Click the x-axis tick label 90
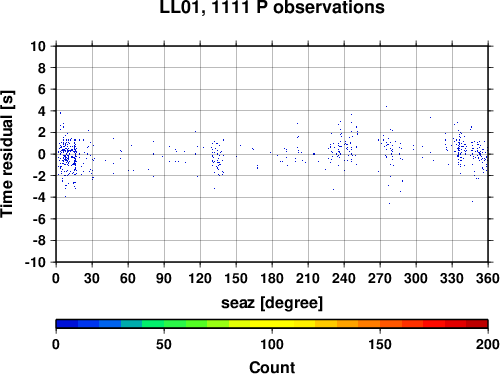500x374 pixels. click(164, 278)
